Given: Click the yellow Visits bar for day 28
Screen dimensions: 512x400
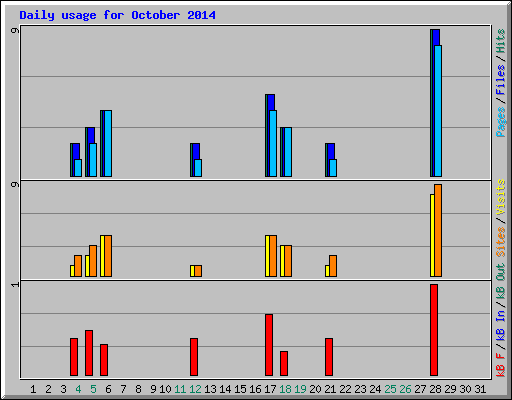Looking at the screenshot, I should click(432, 235).
